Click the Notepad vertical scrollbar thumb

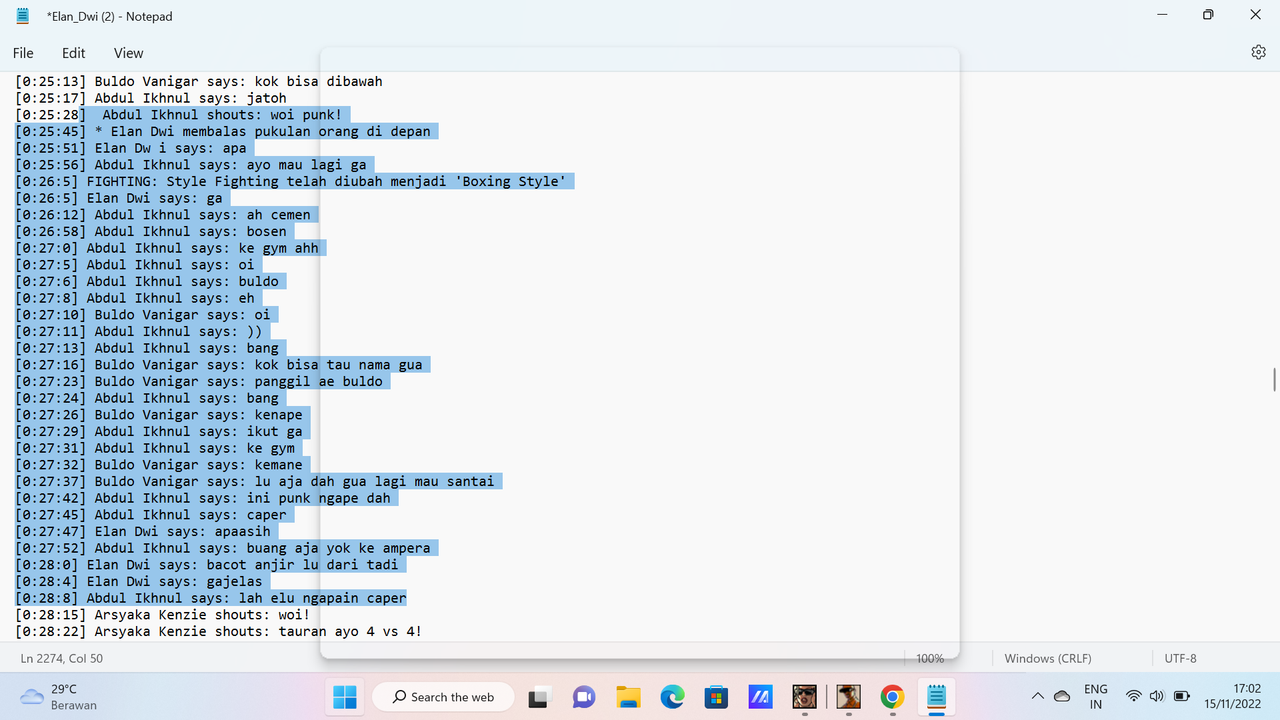tap(1273, 380)
